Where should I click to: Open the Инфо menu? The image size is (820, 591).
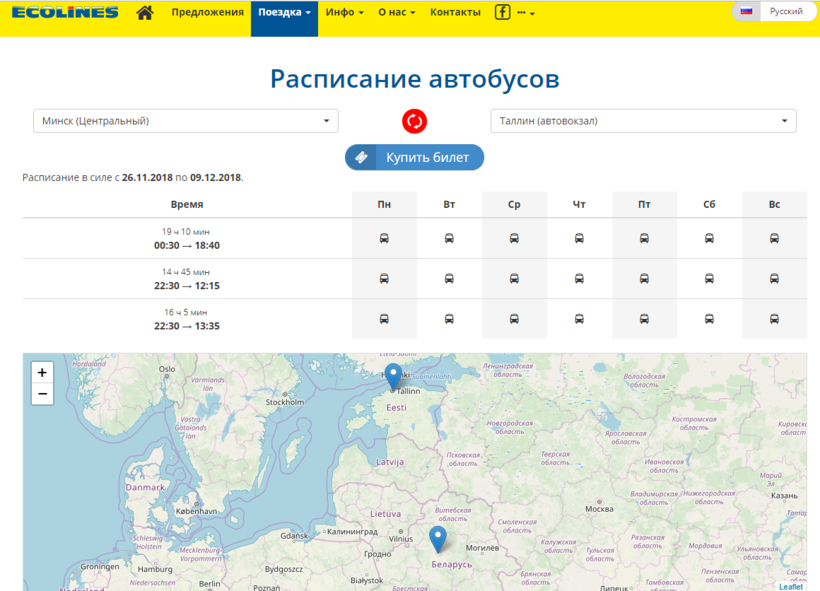pyautogui.click(x=343, y=13)
